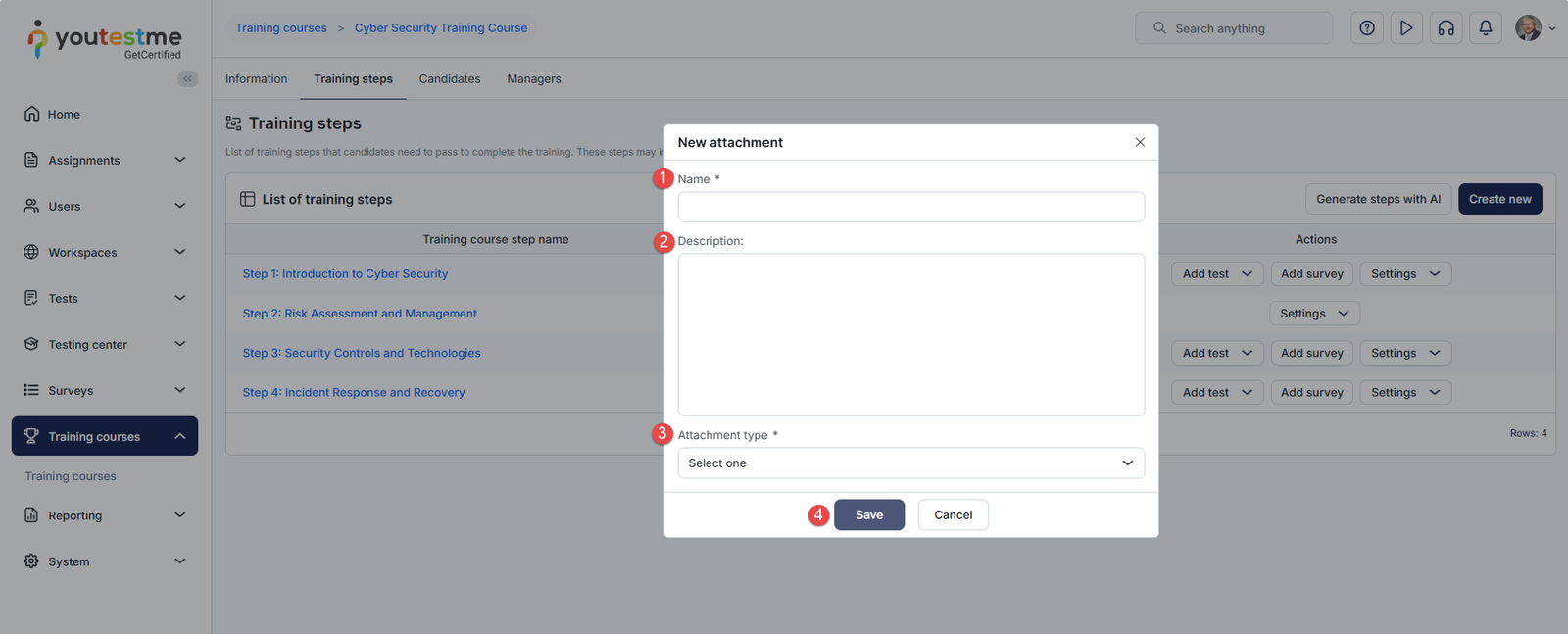
Task: Click the user profile avatar
Action: (x=1528, y=28)
